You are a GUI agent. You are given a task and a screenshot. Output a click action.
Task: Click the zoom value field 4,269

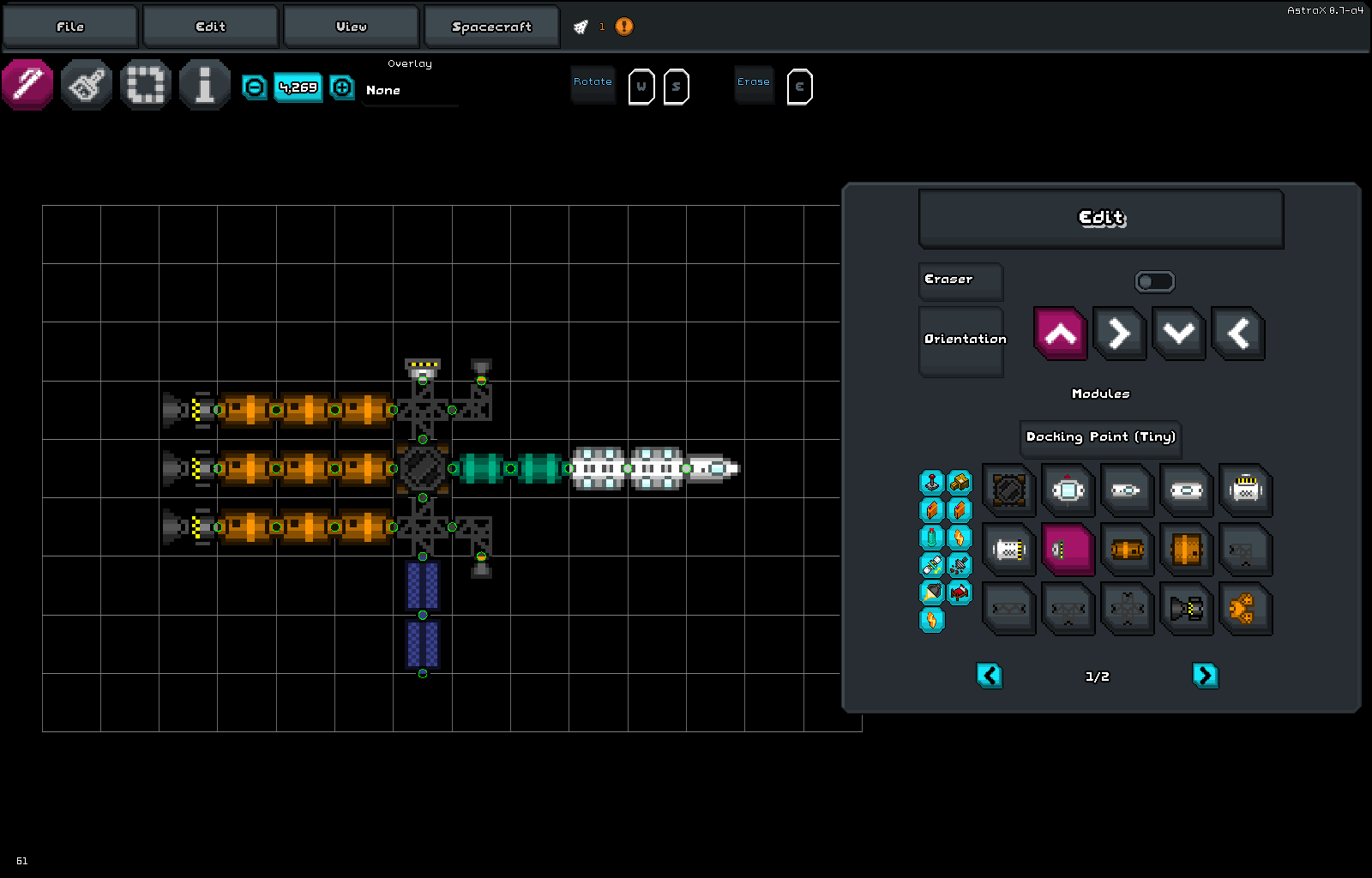[x=298, y=87]
